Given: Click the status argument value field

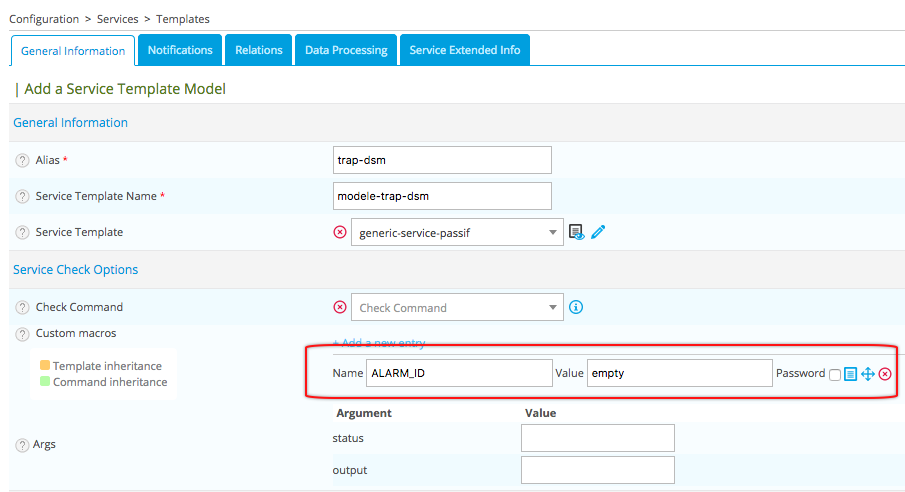Looking at the screenshot, I should pyautogui.click(x=597, y=438).
